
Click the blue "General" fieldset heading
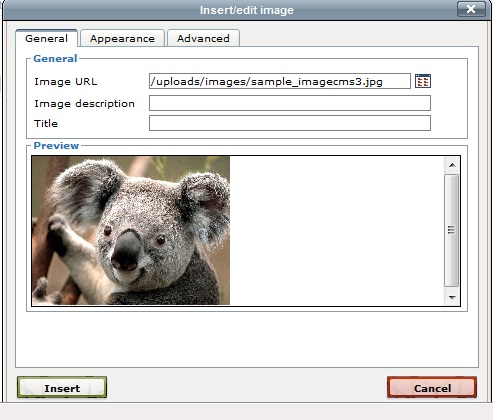(55, 59)
